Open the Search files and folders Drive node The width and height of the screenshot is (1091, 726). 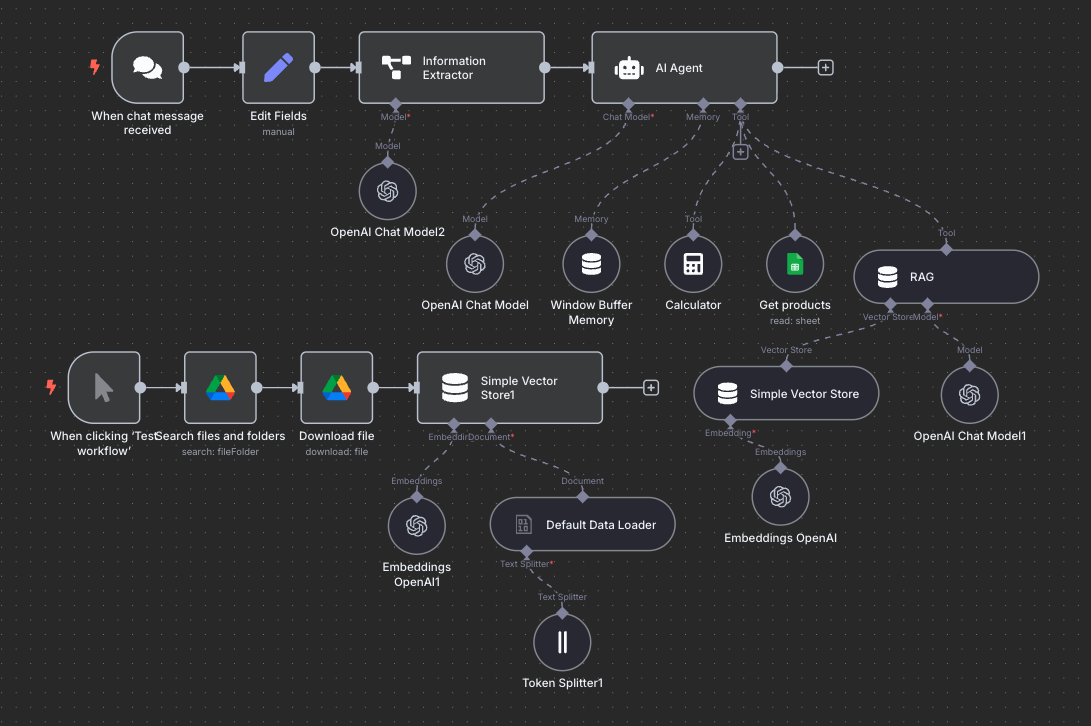coord(221,388)
